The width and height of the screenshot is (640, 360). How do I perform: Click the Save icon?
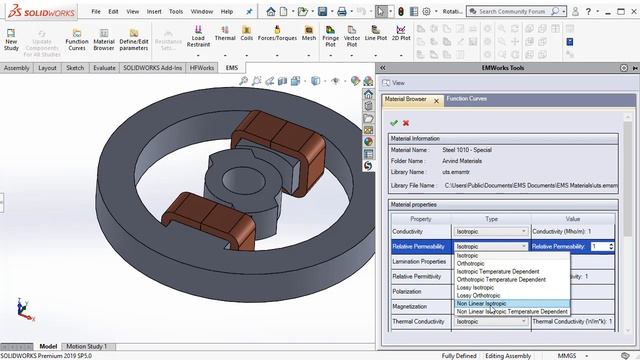tap(322, 11)
